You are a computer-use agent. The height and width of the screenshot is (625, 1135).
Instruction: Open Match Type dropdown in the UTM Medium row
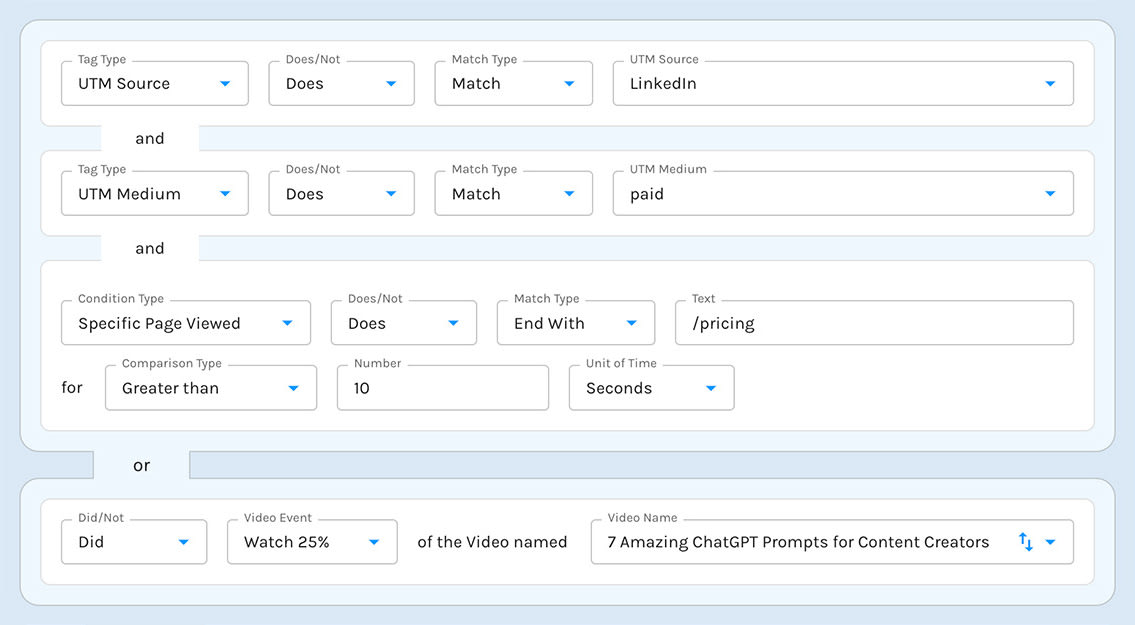[x=513, y=194]
